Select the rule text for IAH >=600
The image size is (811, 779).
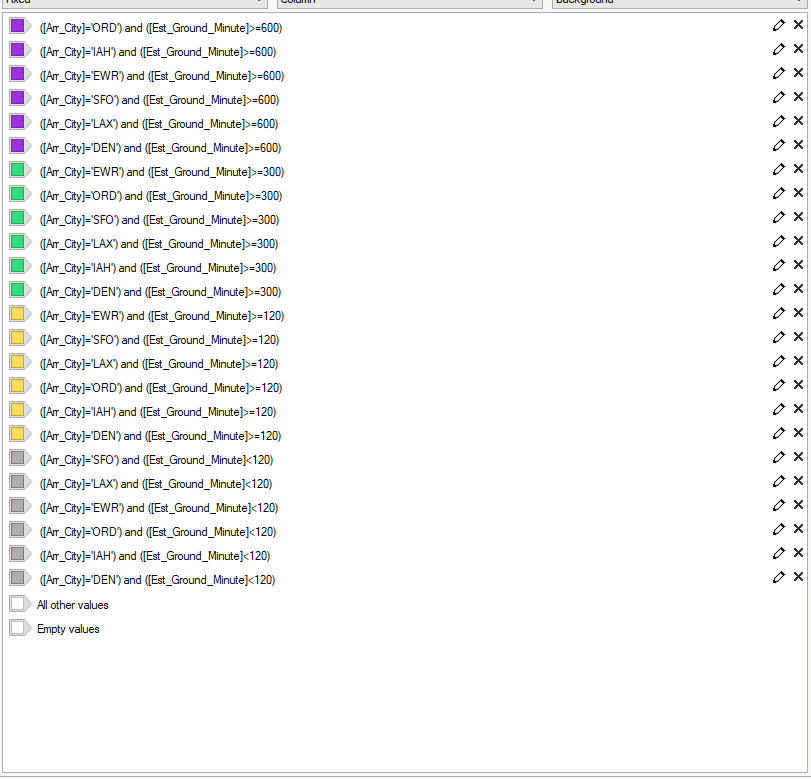158,52
